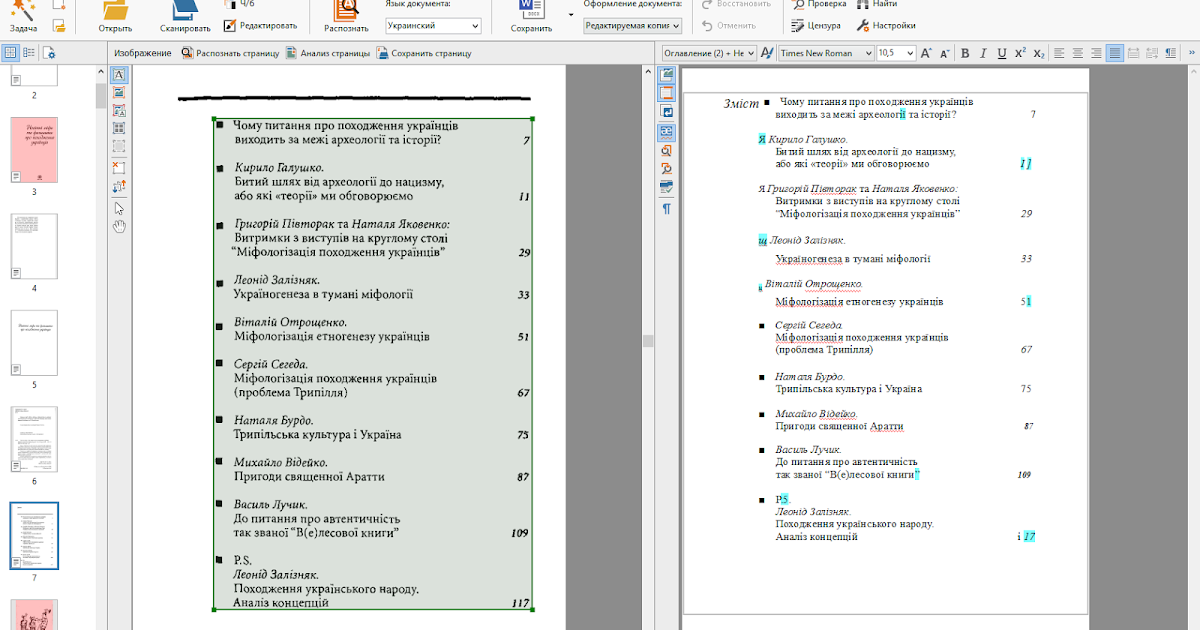Select the picture area drawing tool
Screen dimensions: 1200x630
point(119,92)
